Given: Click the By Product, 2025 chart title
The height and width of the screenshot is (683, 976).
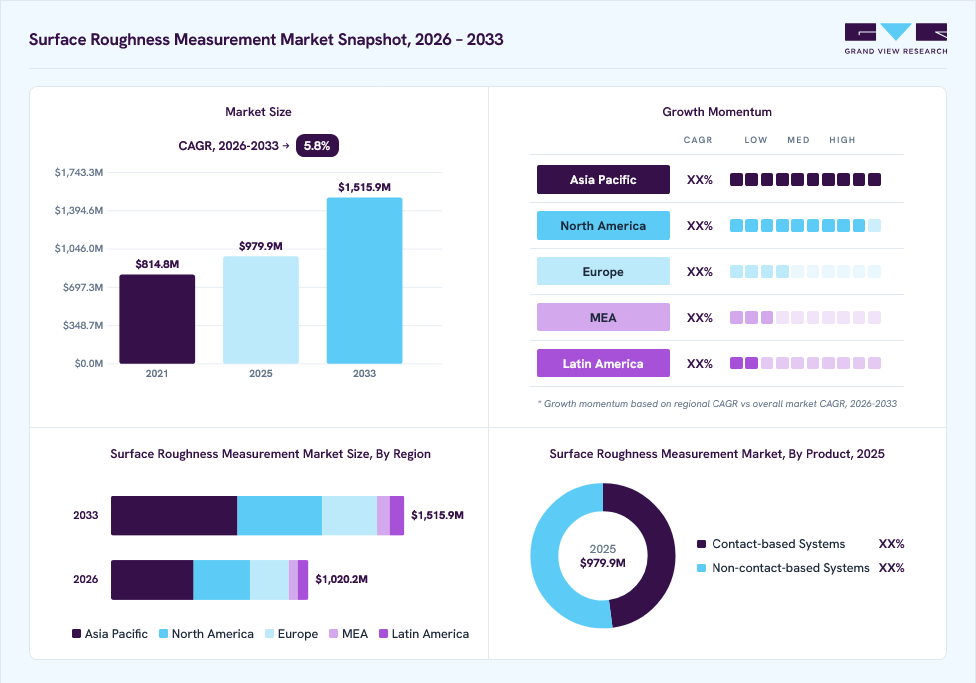Looking at the screenshot, I should [x=717, y=454].
